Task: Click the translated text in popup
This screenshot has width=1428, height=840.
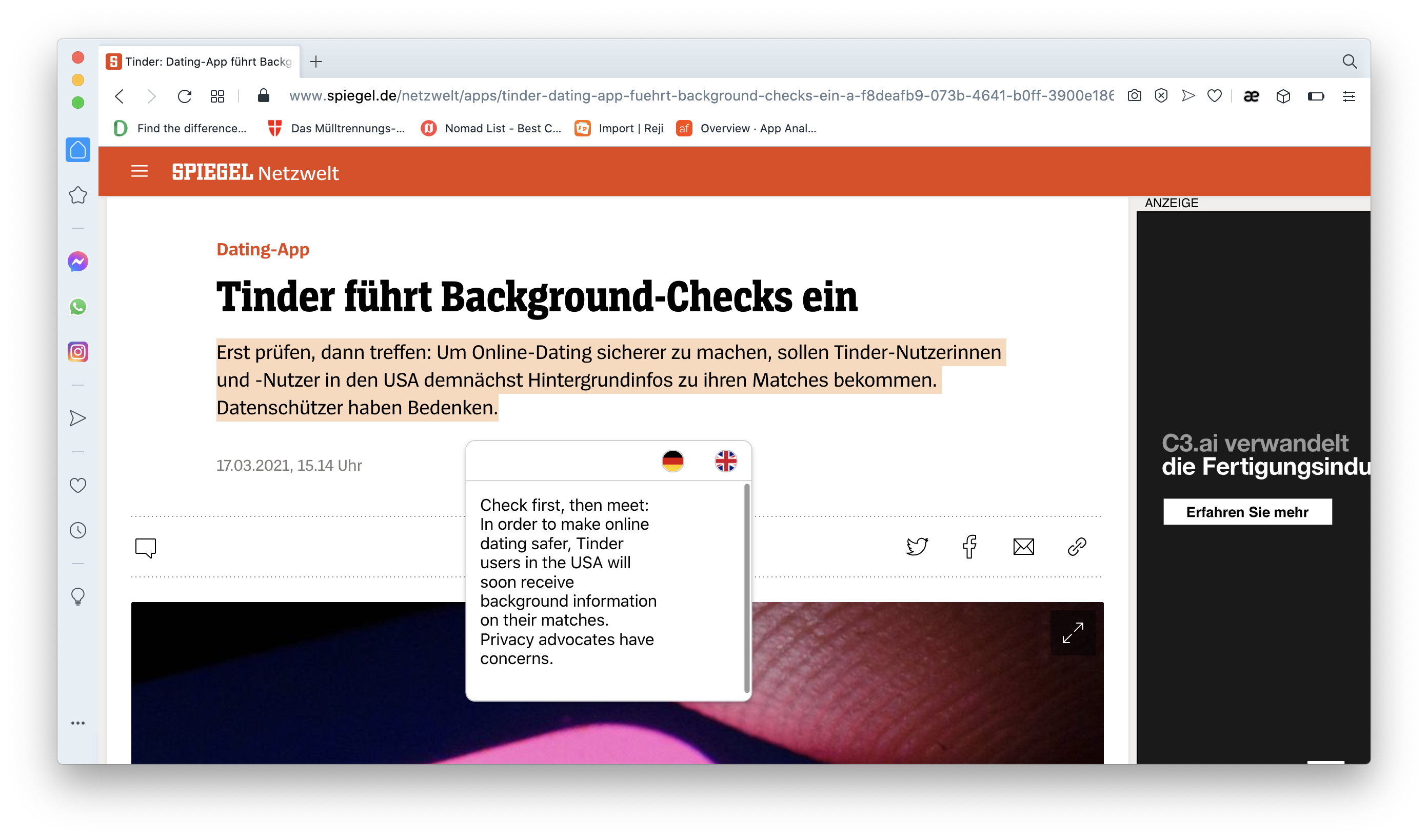Action: point(568,582)
